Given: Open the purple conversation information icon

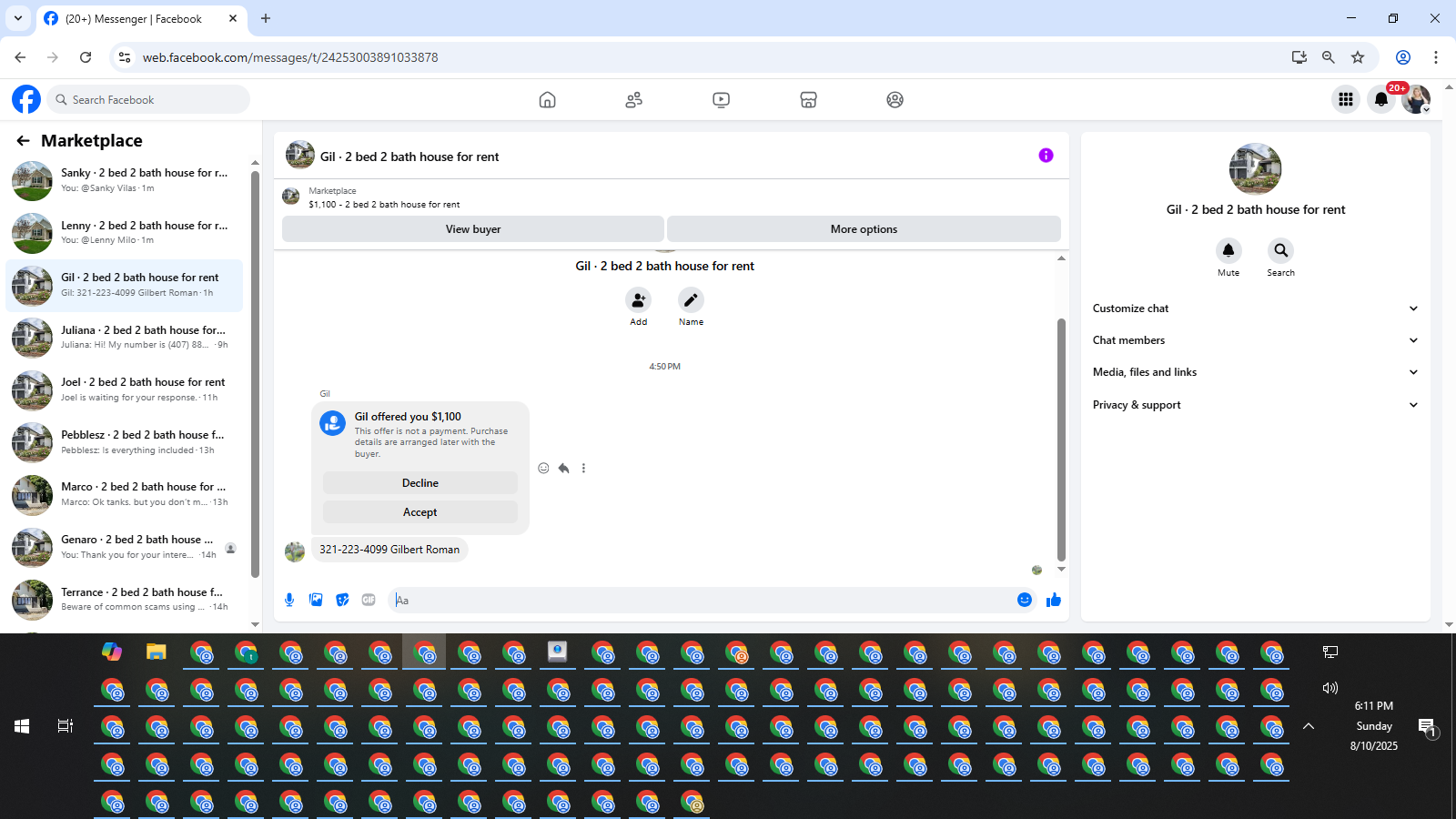Looking at the screenshot, I should pos(1046,156).
